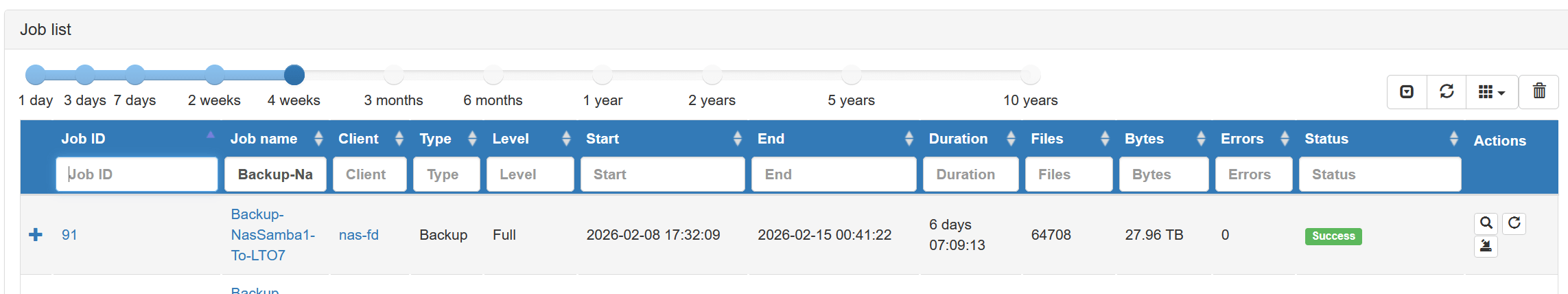Set time range slider to 3 months

coord(393,74)
